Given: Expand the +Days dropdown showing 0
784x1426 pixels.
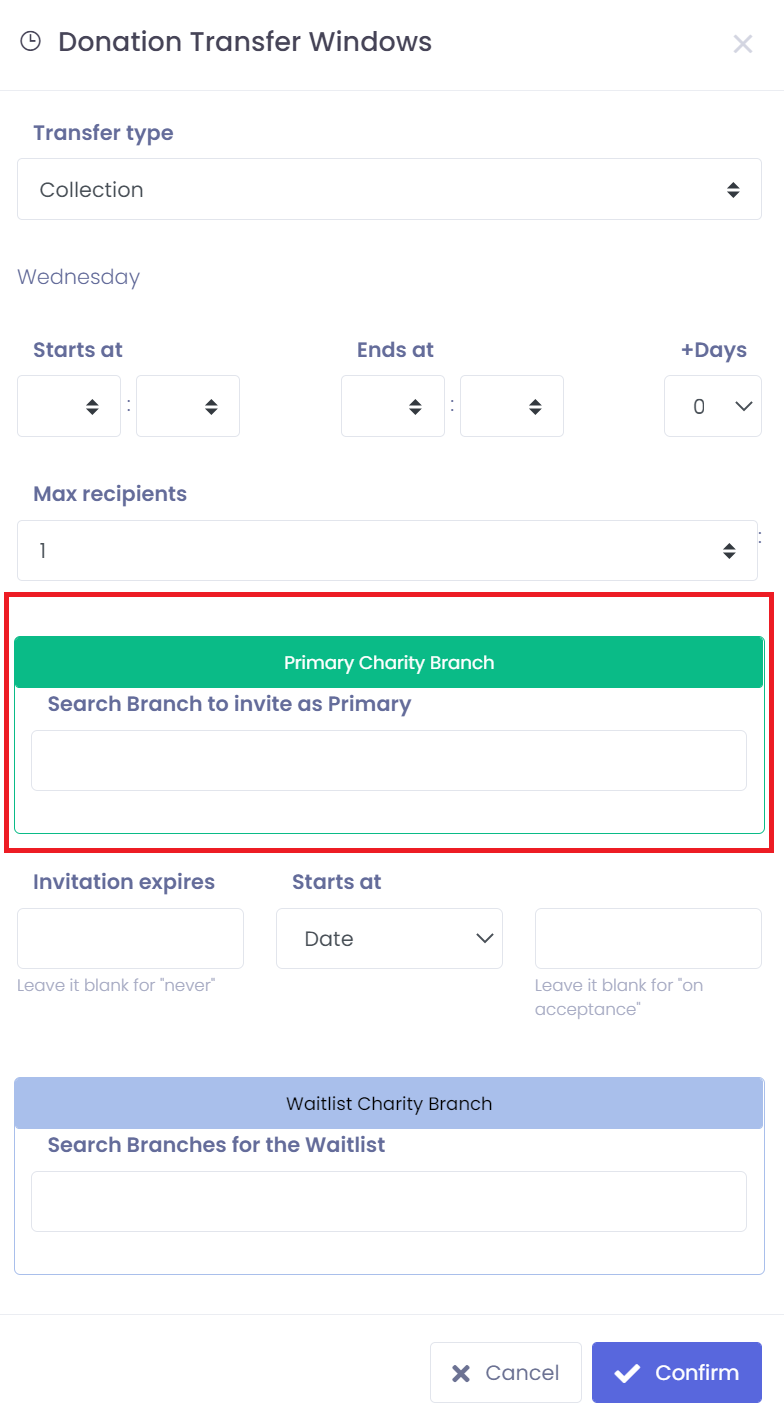Looking at the screenshot, I should [x=713, y=406].
